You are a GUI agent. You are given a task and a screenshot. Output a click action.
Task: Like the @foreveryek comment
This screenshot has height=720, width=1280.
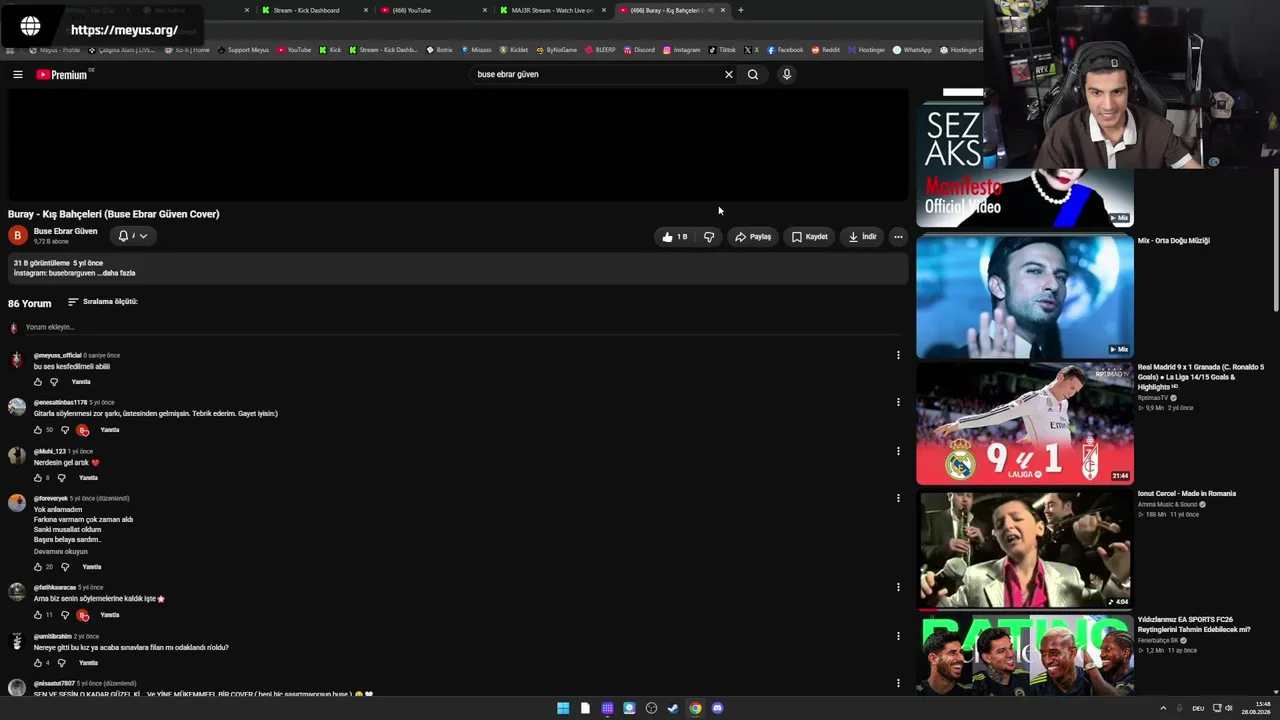pos(38,567)
